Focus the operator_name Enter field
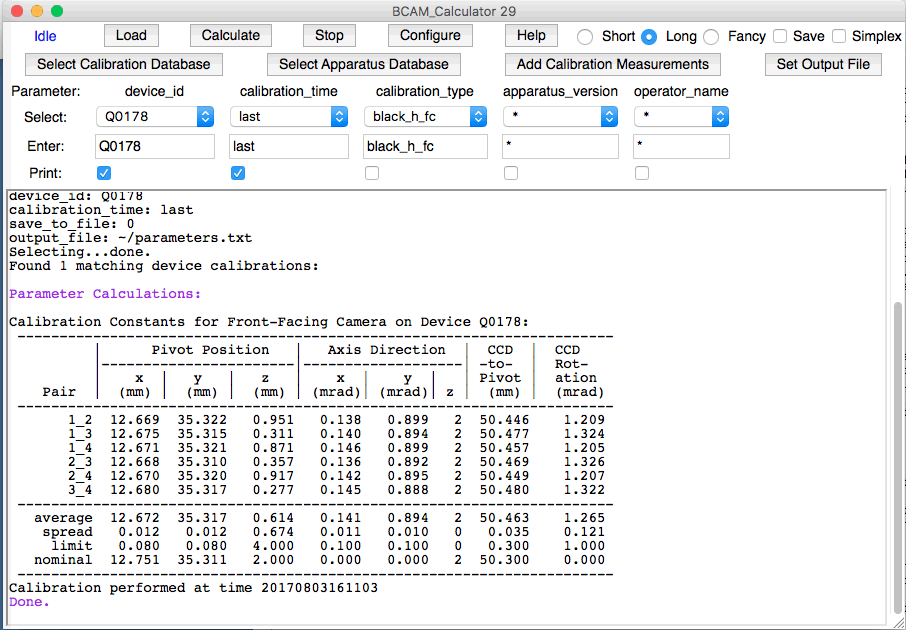This screenshot has height=630, width=906. click(681, 146)
